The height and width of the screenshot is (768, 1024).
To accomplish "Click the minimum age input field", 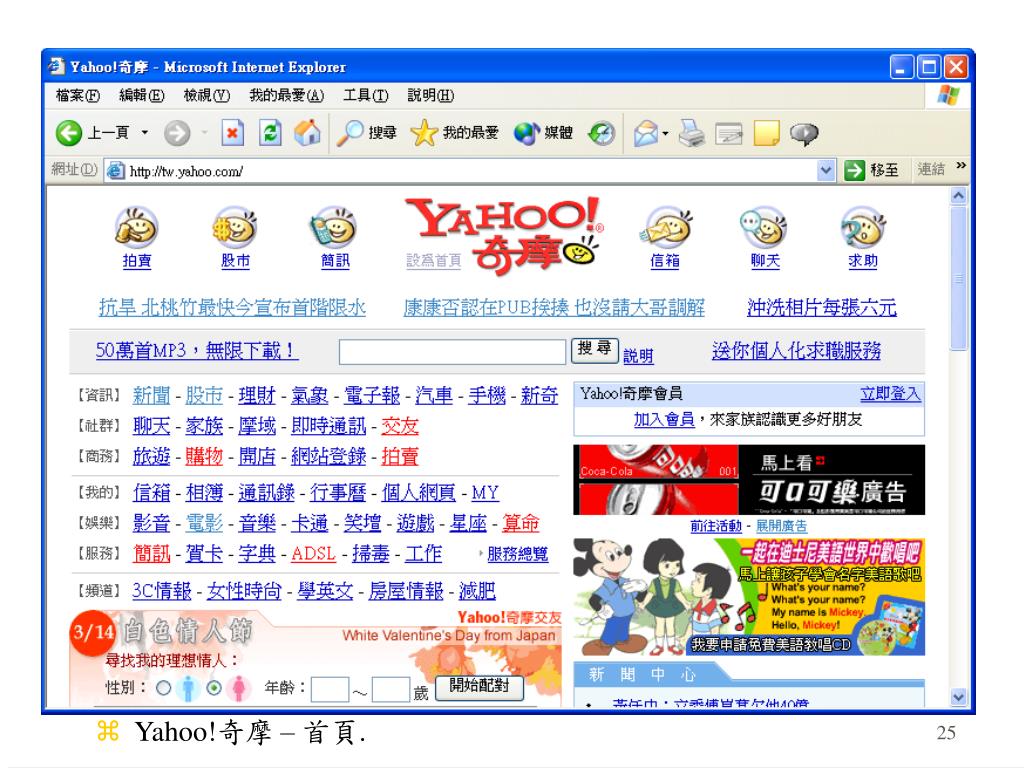I will pos(330,690).
